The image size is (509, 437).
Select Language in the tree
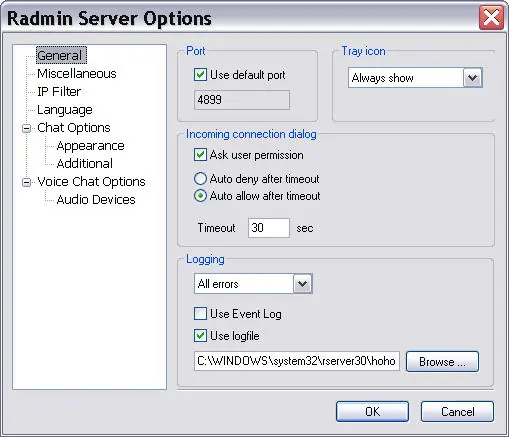[65, 110]
